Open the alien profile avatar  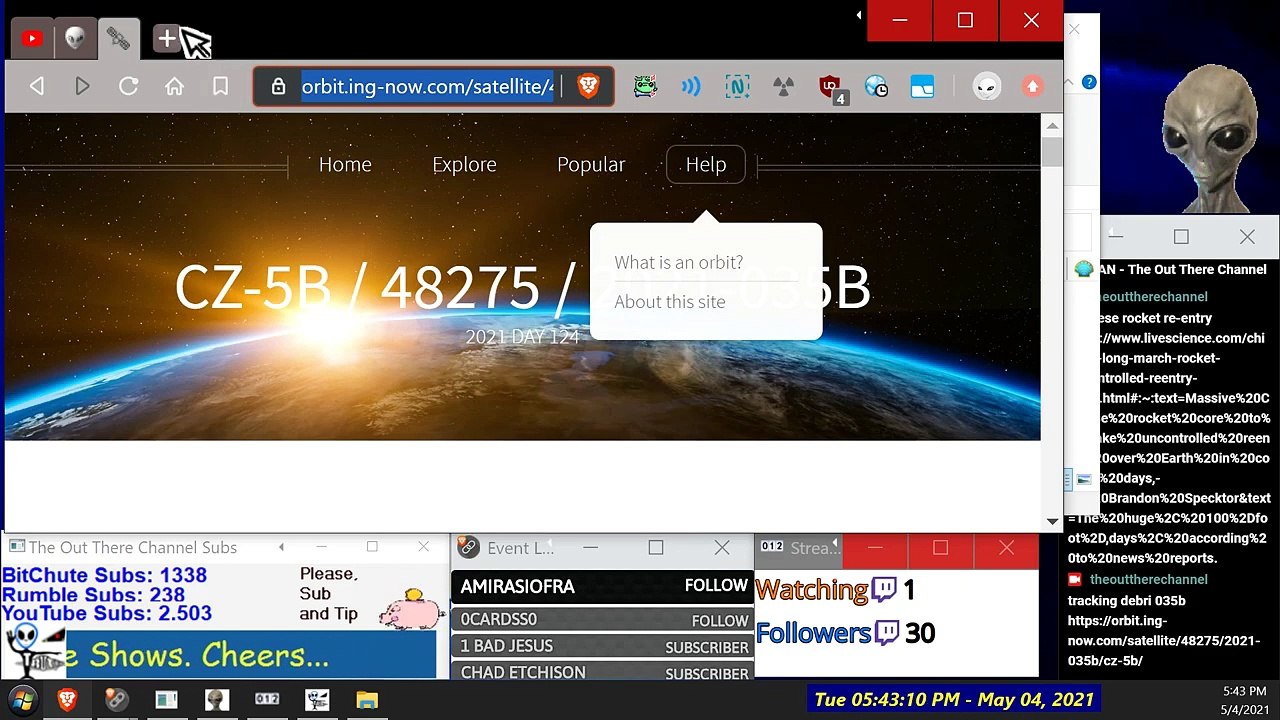[987, 87]
